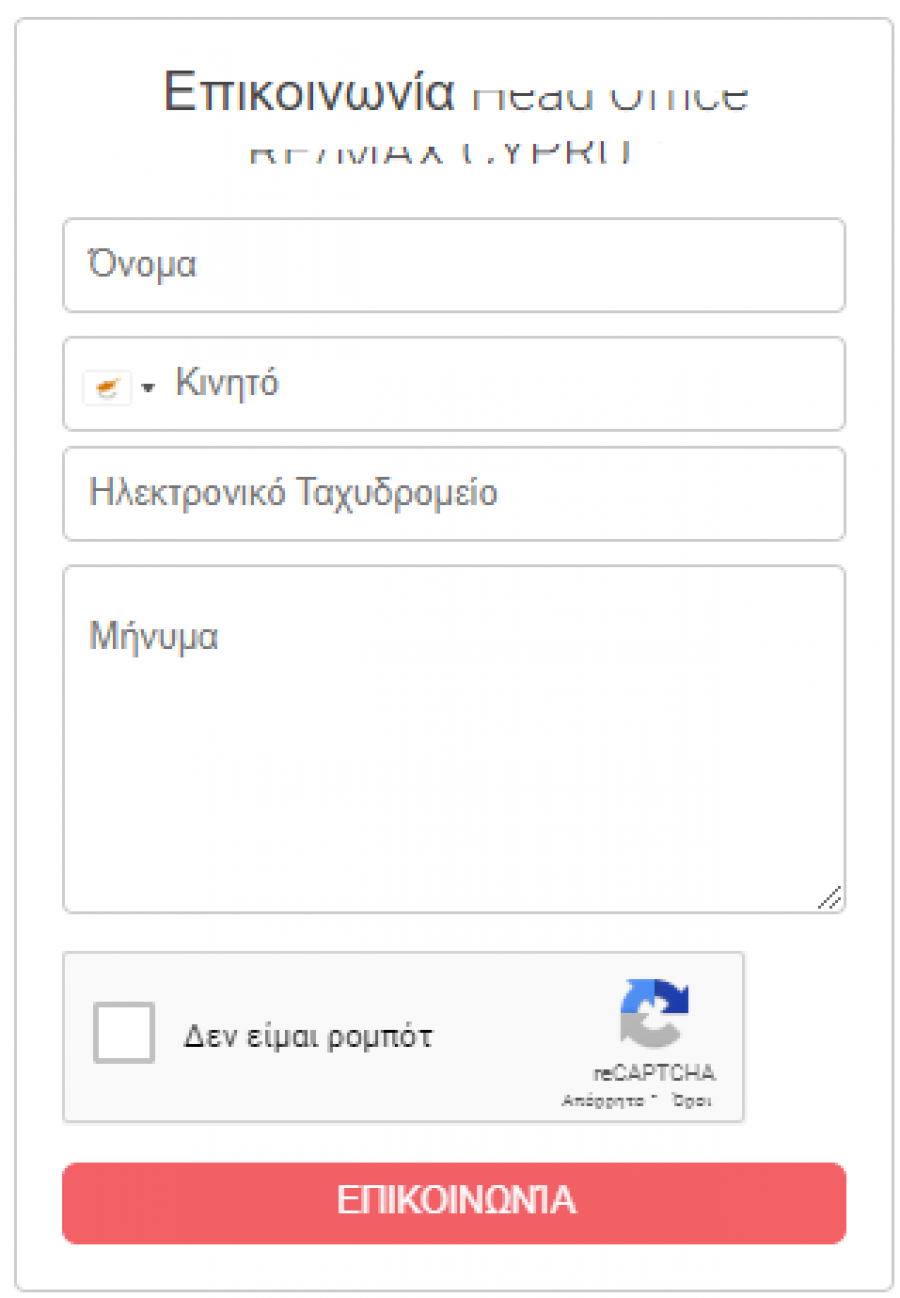Image resolution: width=900 pixels, height=1298 pixels.
Task: Click the reCAPTCHA logo
Action: (x=655, y=1013)
